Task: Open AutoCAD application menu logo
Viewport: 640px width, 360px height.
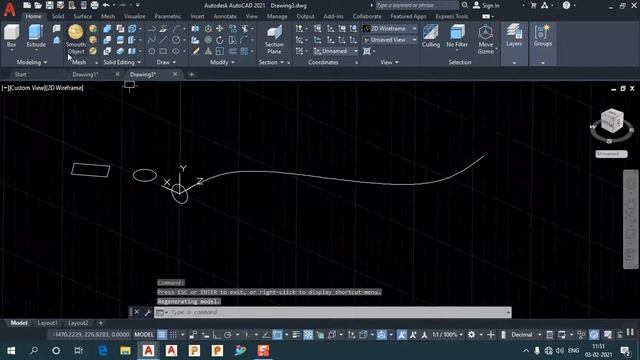Action: pos(9,9)
